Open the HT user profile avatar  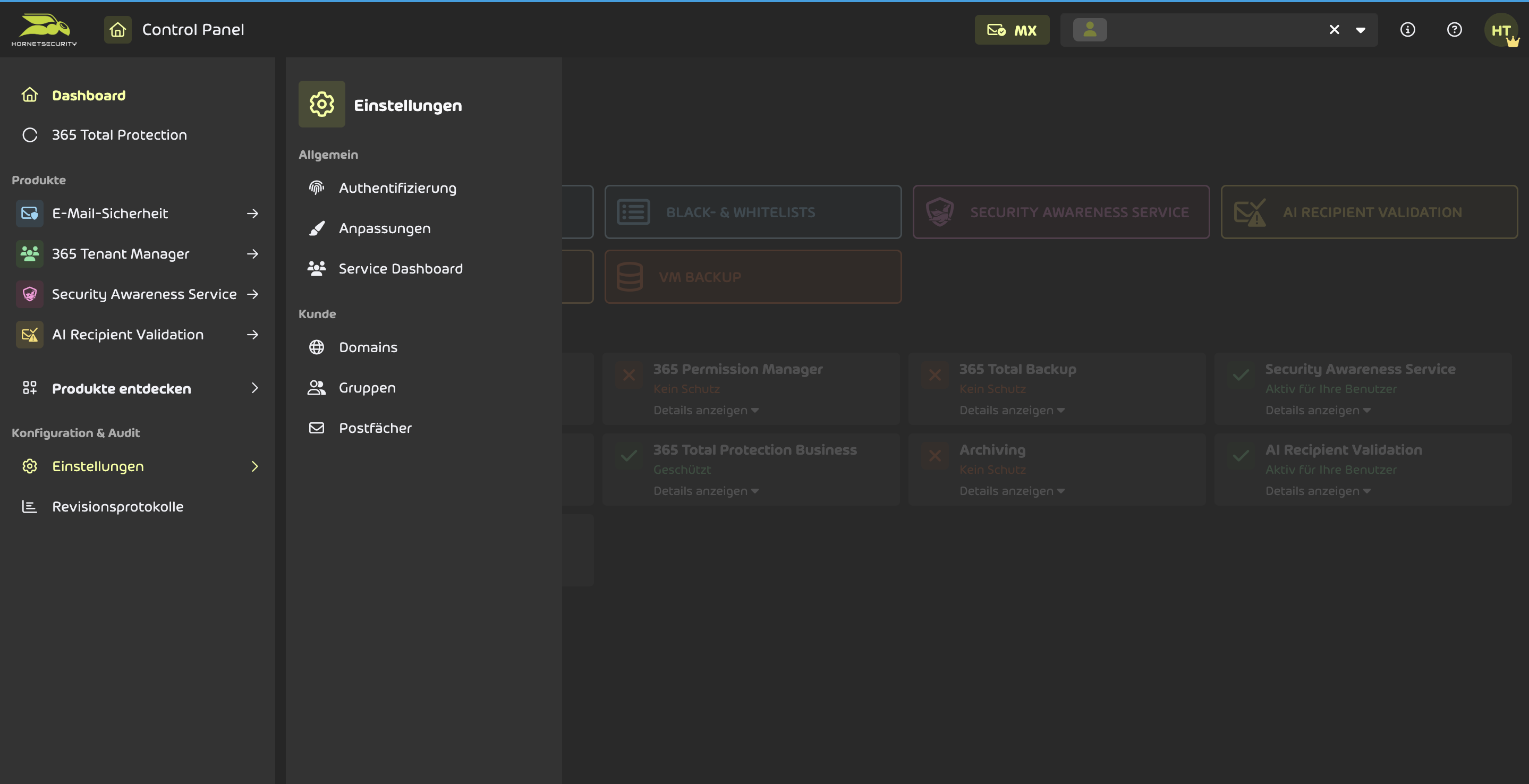click(x=1502, y=30)
